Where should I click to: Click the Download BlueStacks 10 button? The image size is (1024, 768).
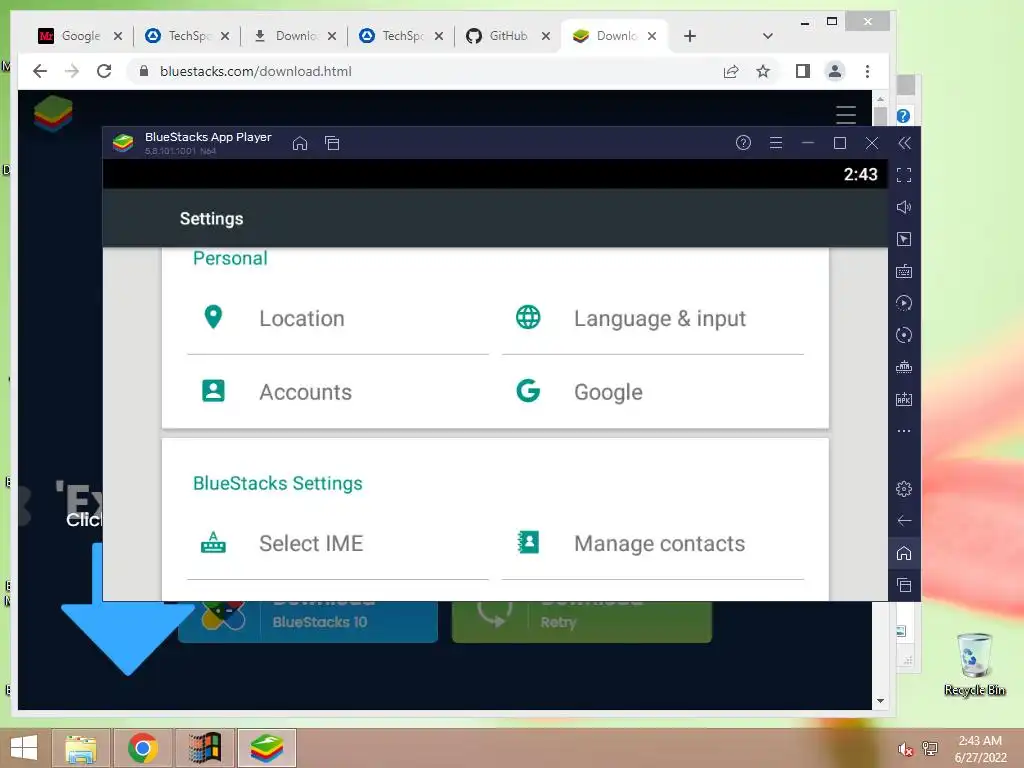(x=308, y=621)
